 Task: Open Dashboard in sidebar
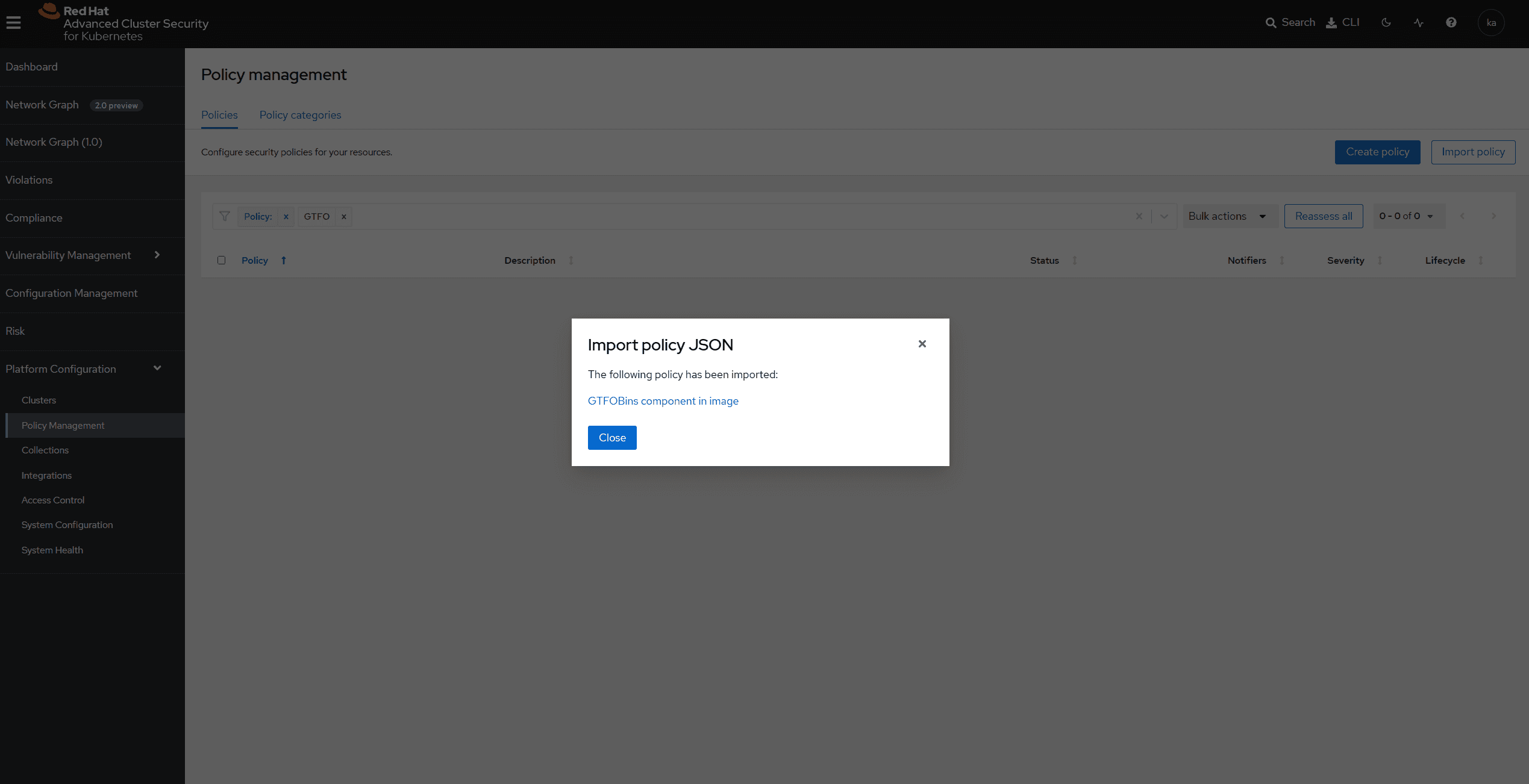pos(92,67)
